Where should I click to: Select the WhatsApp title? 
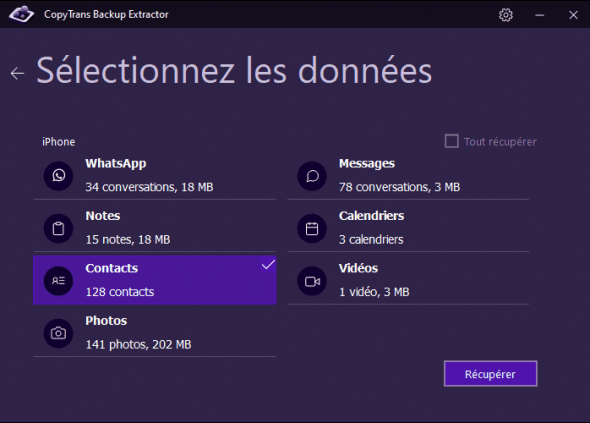(x=116, y=164)
